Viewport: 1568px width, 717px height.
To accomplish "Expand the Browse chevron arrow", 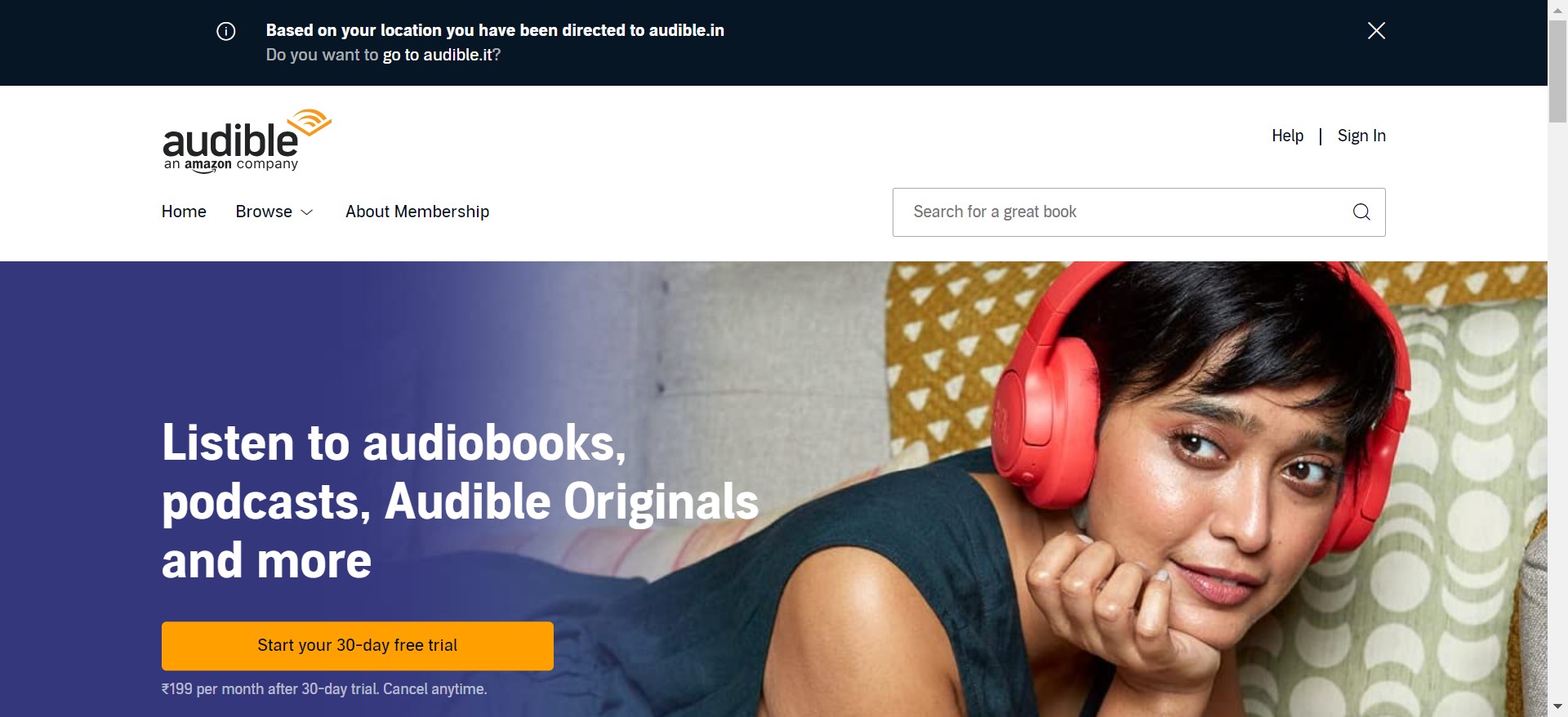I will (x=307, y=212).
